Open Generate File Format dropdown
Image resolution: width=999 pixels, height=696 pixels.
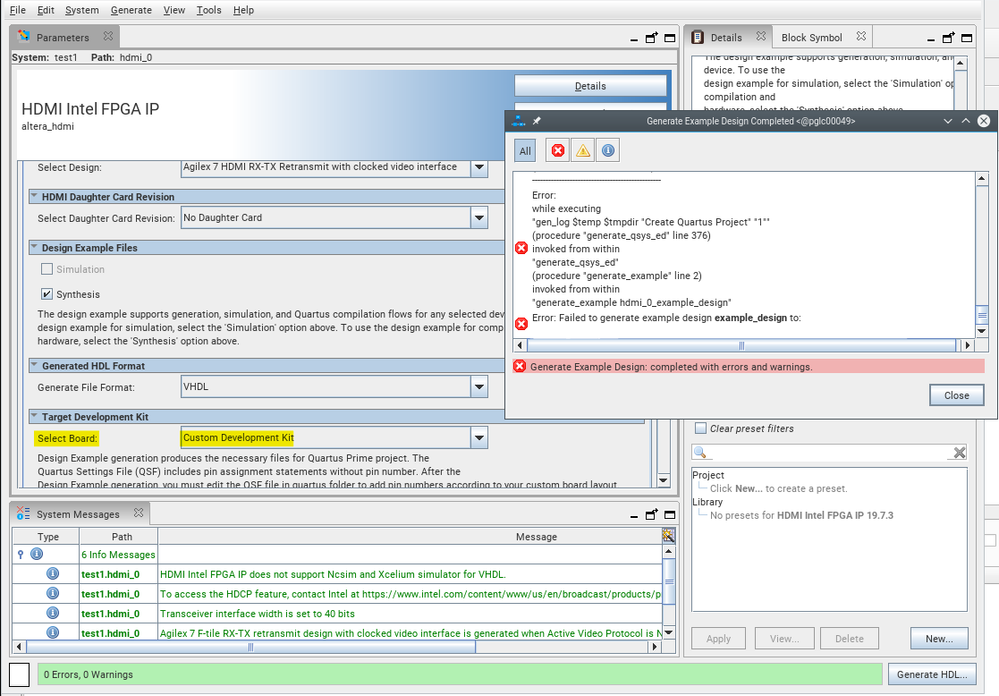click(x=479, y=387)
